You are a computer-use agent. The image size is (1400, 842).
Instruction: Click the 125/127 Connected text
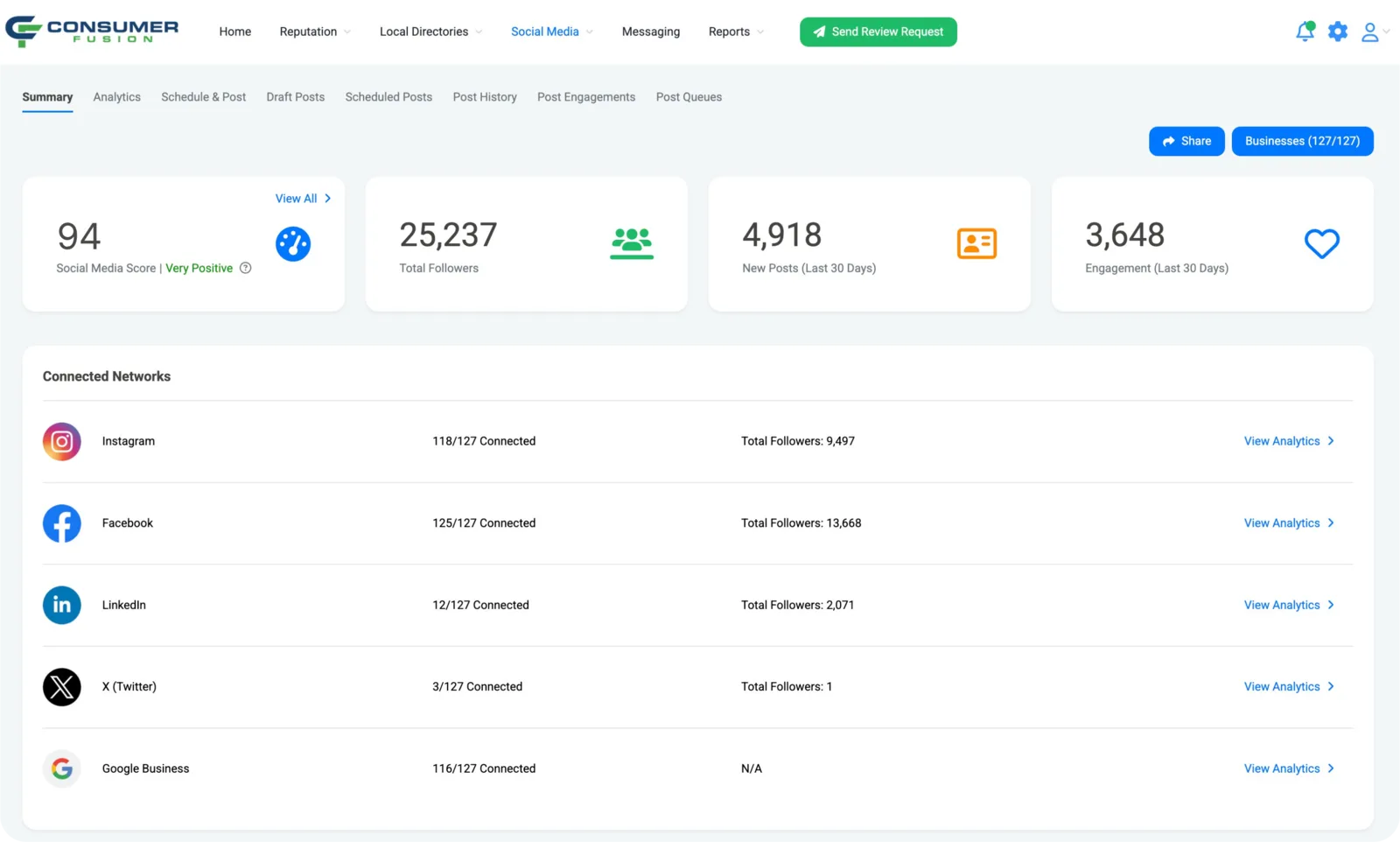pyautogui.click(x=484, y=523)
